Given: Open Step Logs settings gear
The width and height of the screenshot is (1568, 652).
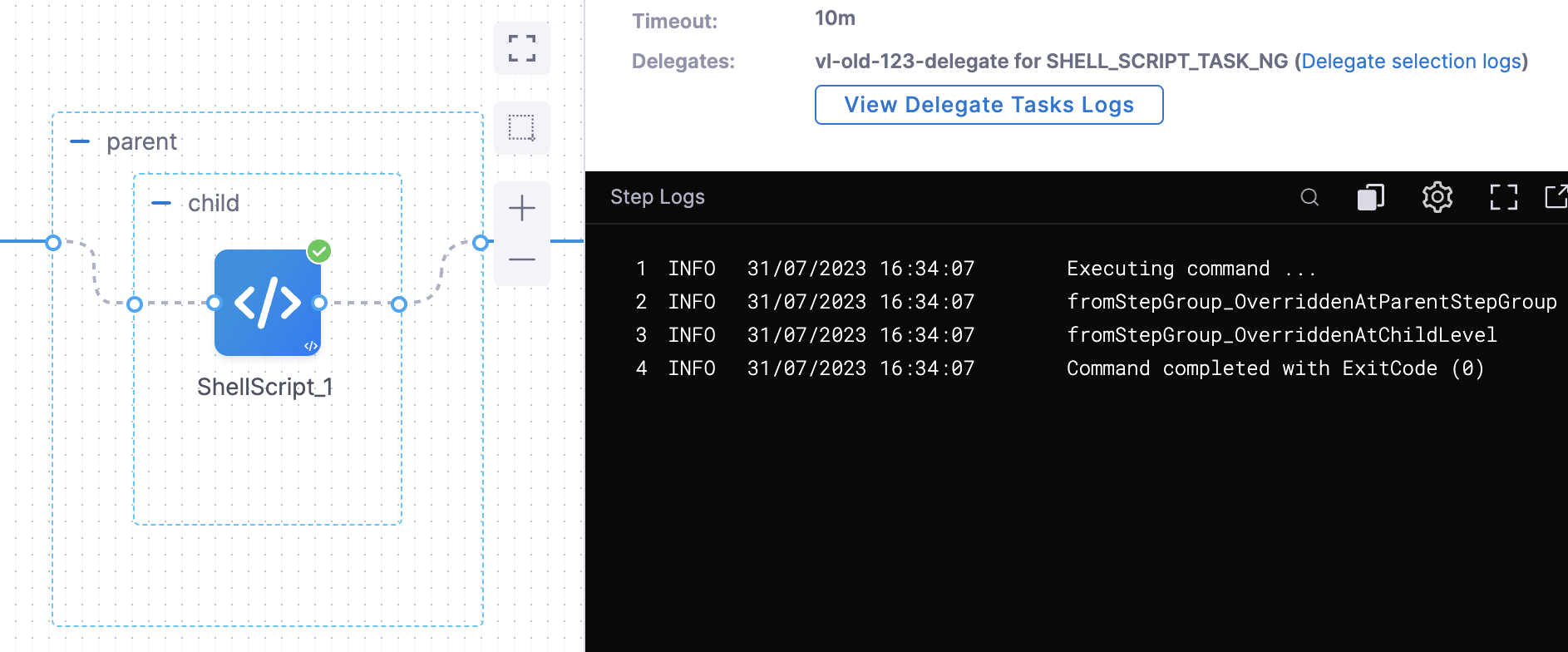Looking at the screenshot, I should pos(1437,197).
